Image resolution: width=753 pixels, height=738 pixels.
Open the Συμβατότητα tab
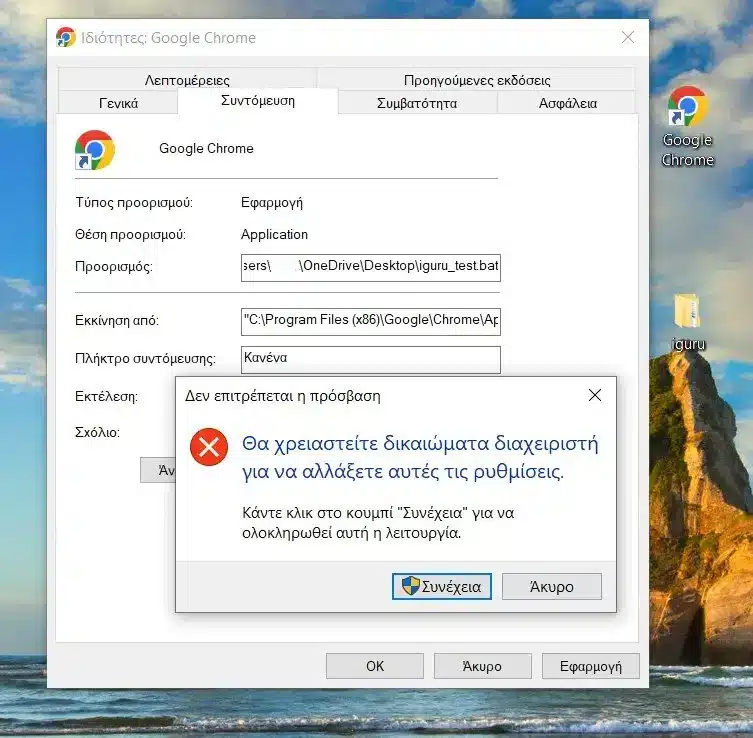[x=417, y=103]
